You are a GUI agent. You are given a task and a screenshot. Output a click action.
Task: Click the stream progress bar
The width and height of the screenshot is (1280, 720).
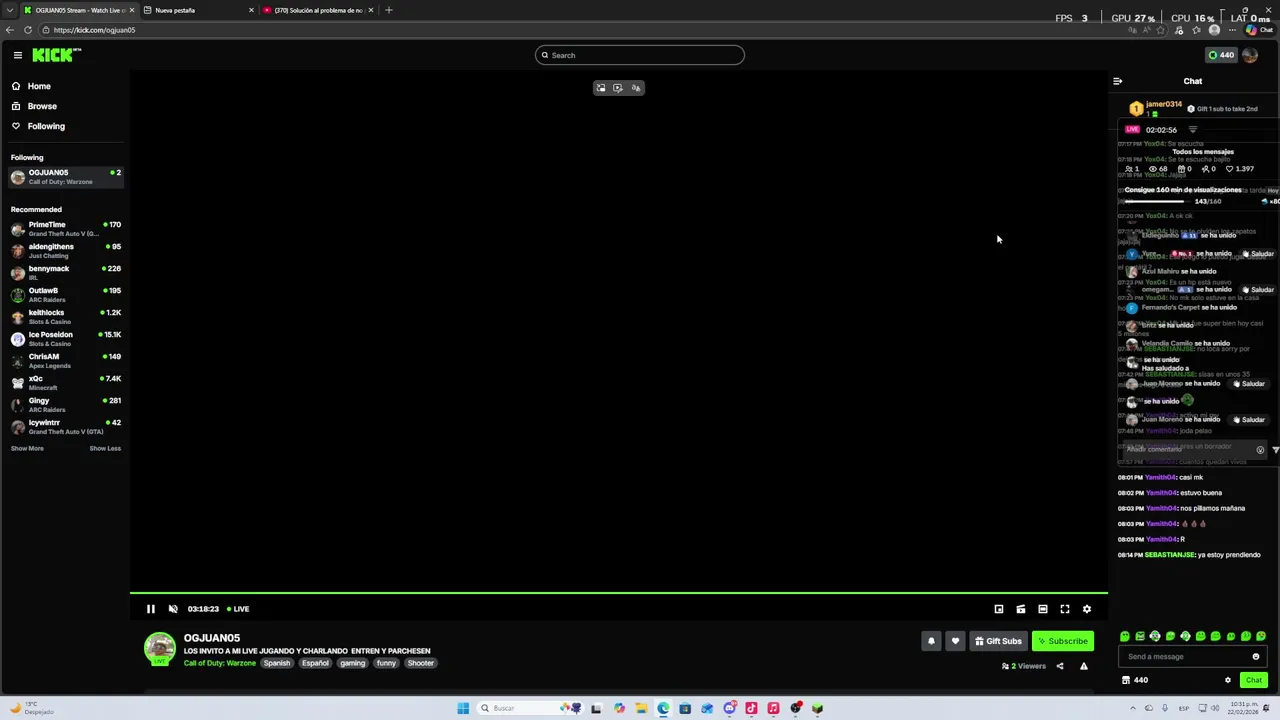coord(619,594)
